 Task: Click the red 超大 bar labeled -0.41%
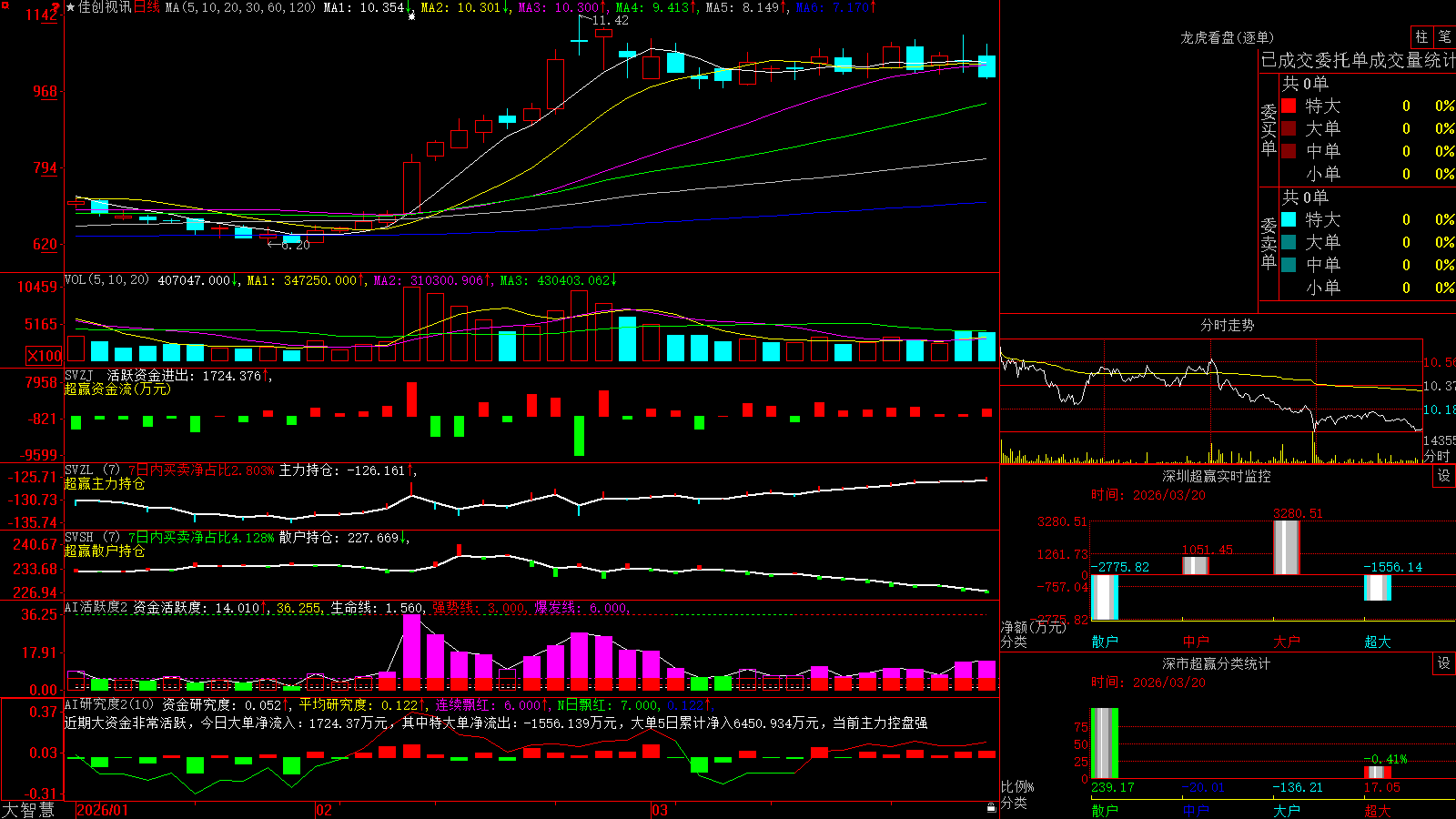pos(1378,772)
